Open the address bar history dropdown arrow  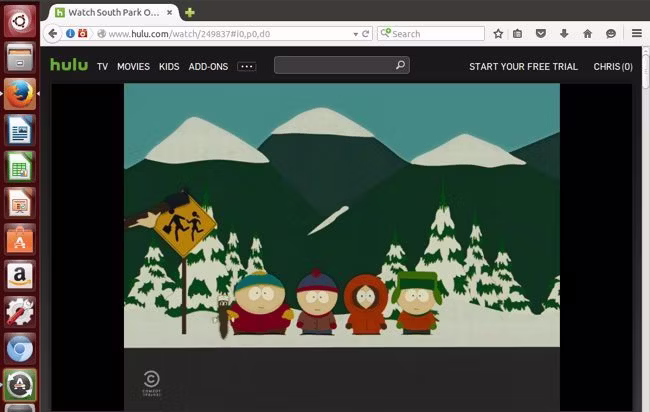coord(355,34)
